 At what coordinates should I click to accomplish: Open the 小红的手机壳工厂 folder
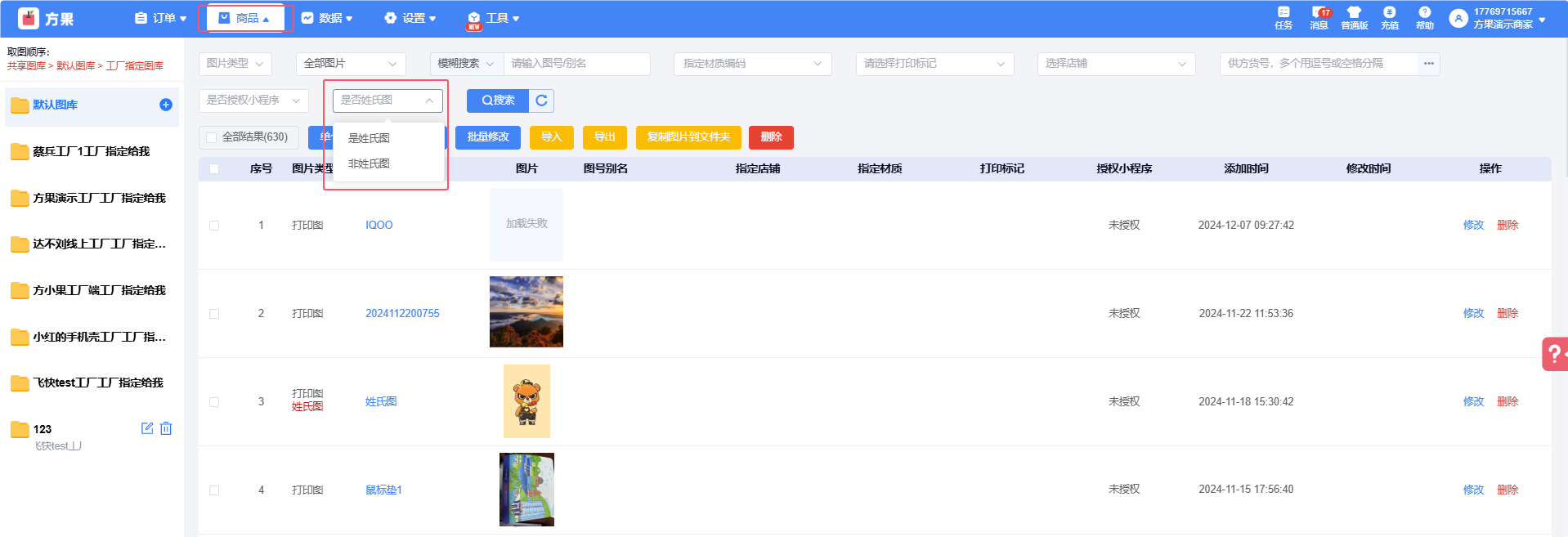[92, 337]
